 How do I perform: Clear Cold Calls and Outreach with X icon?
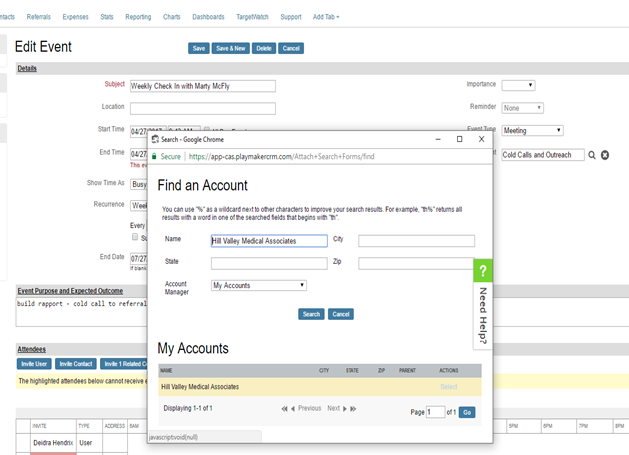tap(605, 155)
